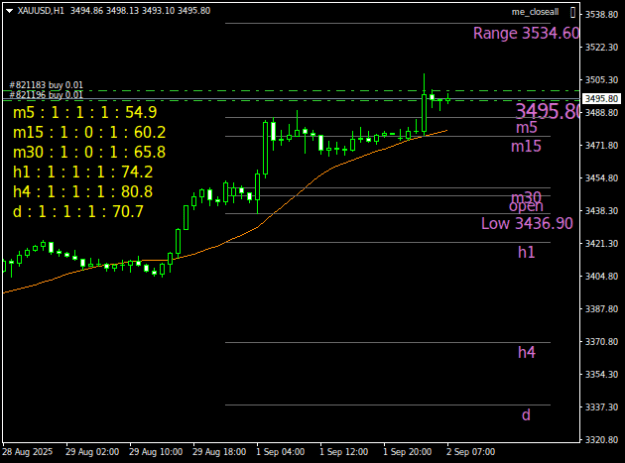Click the 'h1 : 1 : 1 : 1 : 74.2' indicator row

coord(83,172)
